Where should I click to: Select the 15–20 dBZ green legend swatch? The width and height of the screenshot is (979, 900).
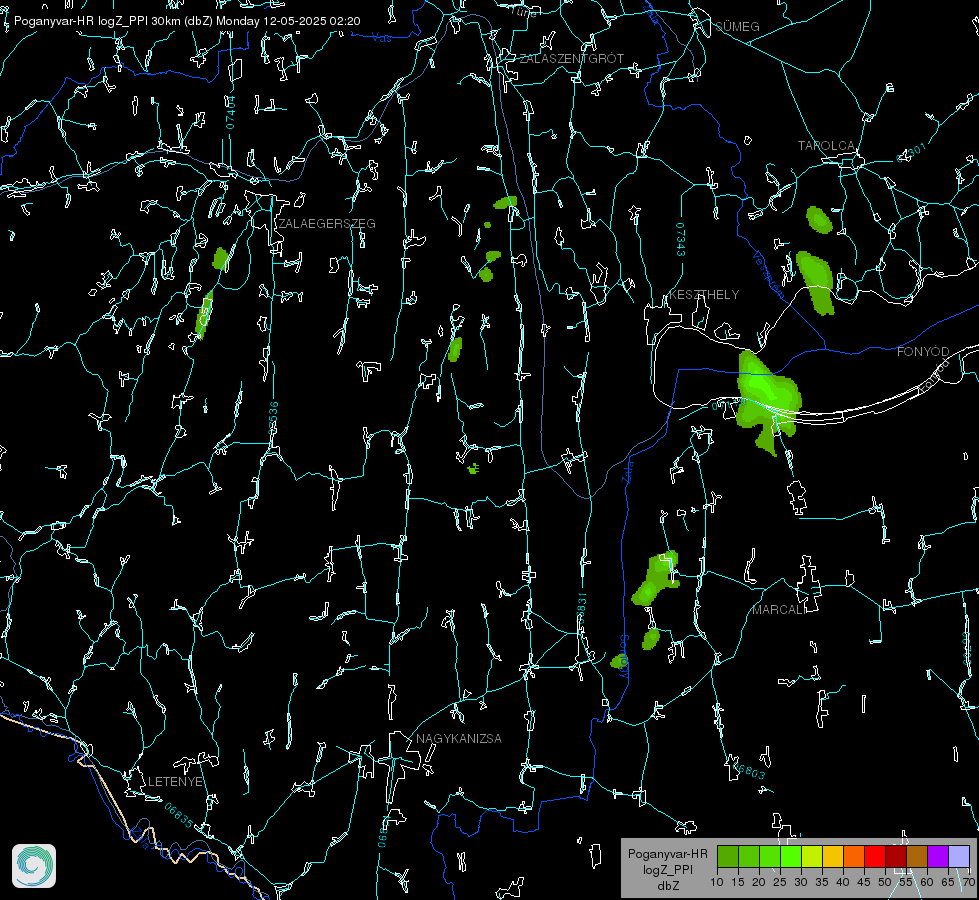(749, 856)
